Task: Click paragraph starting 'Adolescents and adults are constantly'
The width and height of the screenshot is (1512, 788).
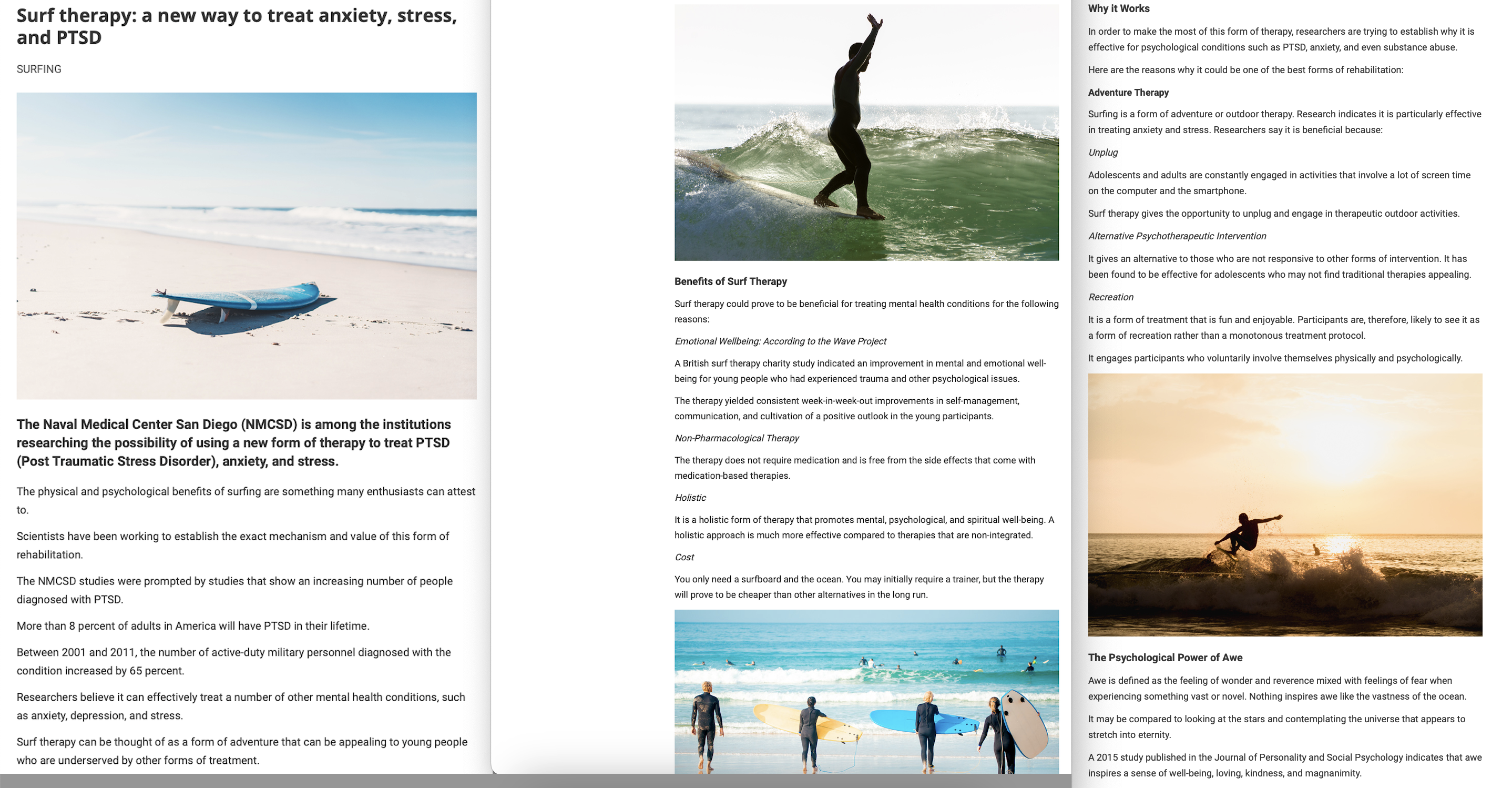Action: tap(1279, 183)
